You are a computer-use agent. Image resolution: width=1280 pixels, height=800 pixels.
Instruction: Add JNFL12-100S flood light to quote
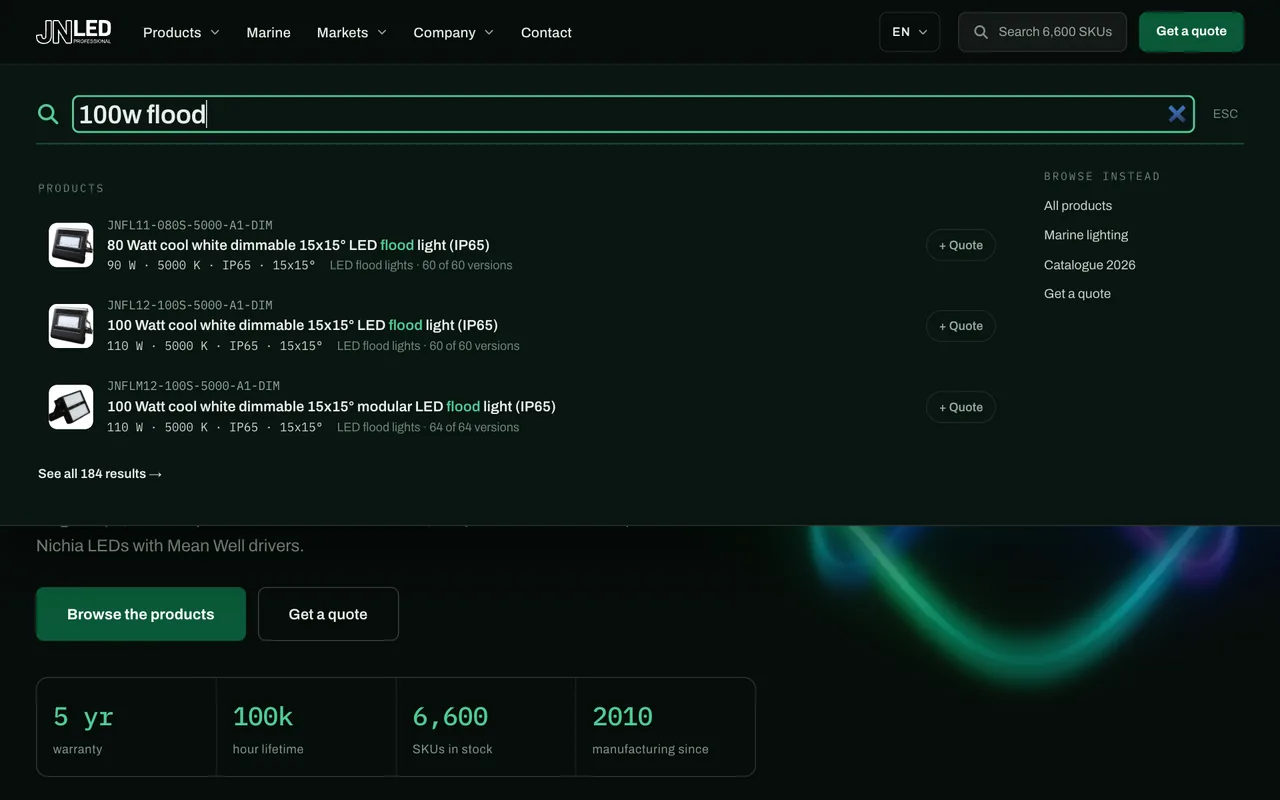[x=961, y=326]
